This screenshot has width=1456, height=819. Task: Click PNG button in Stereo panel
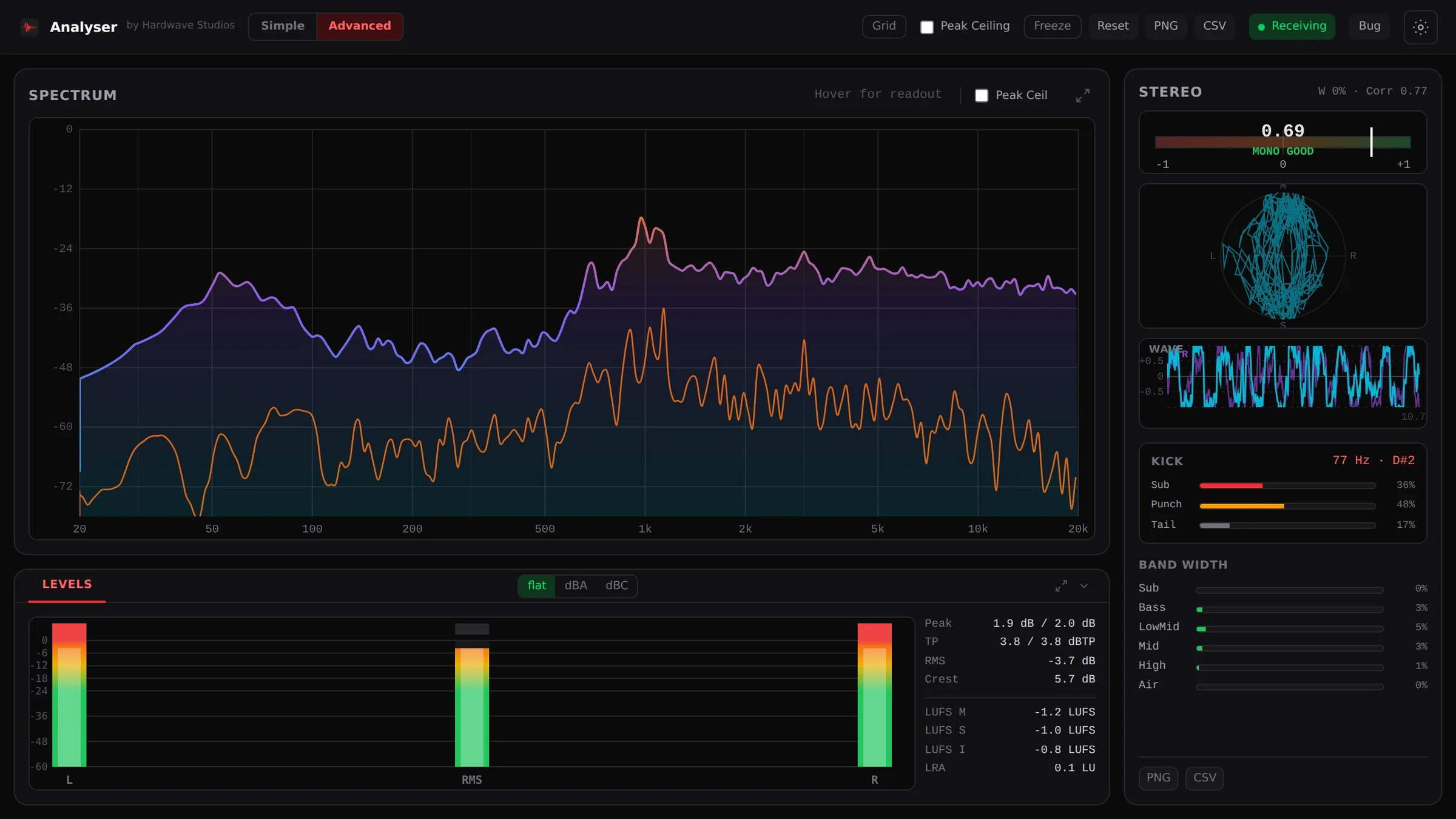click(x=1158, y=778)
